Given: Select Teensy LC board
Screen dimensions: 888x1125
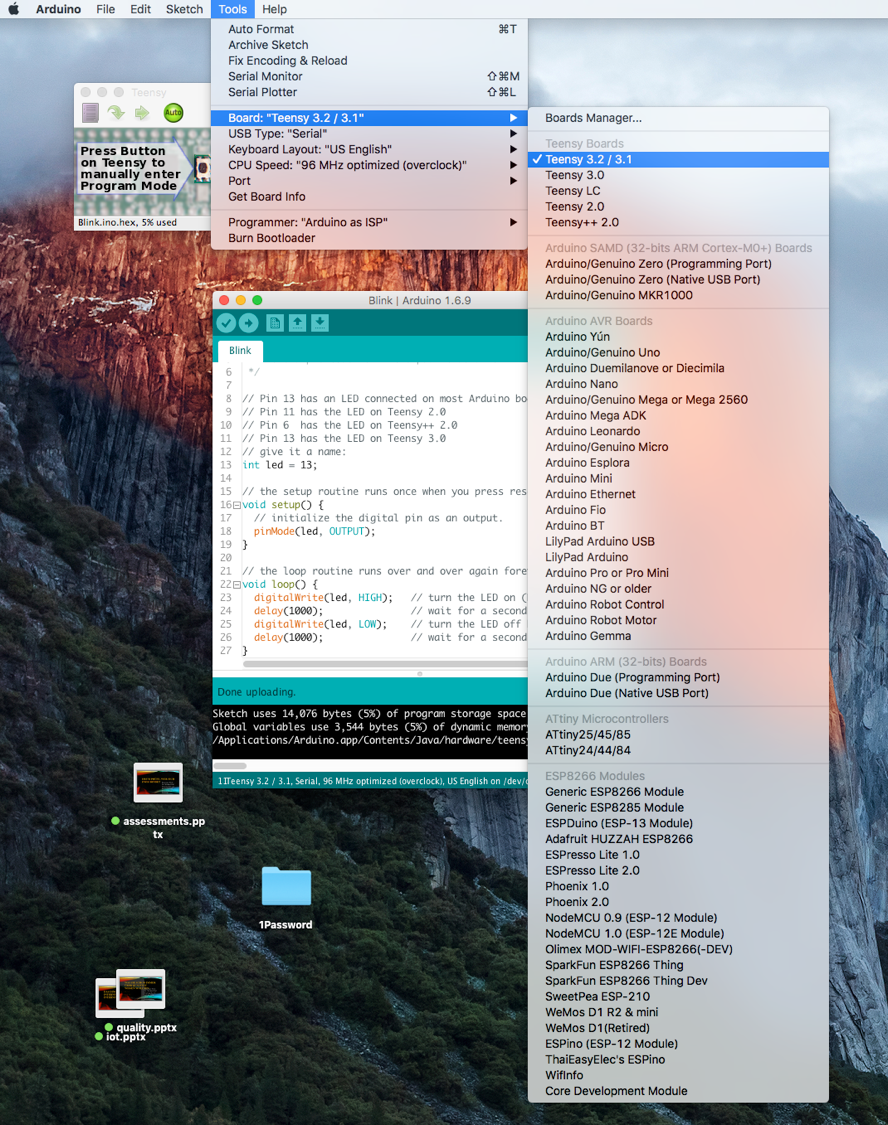Looking at the screenshot, I should [679, 191].
